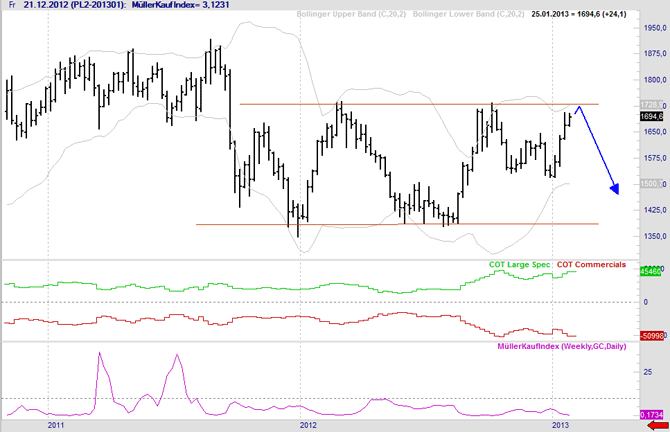The width and height of the screenshot is (670, 432).
Task: Click the MüllerKaufIndex= 3,1231 header value
Action: pos(180,5)
